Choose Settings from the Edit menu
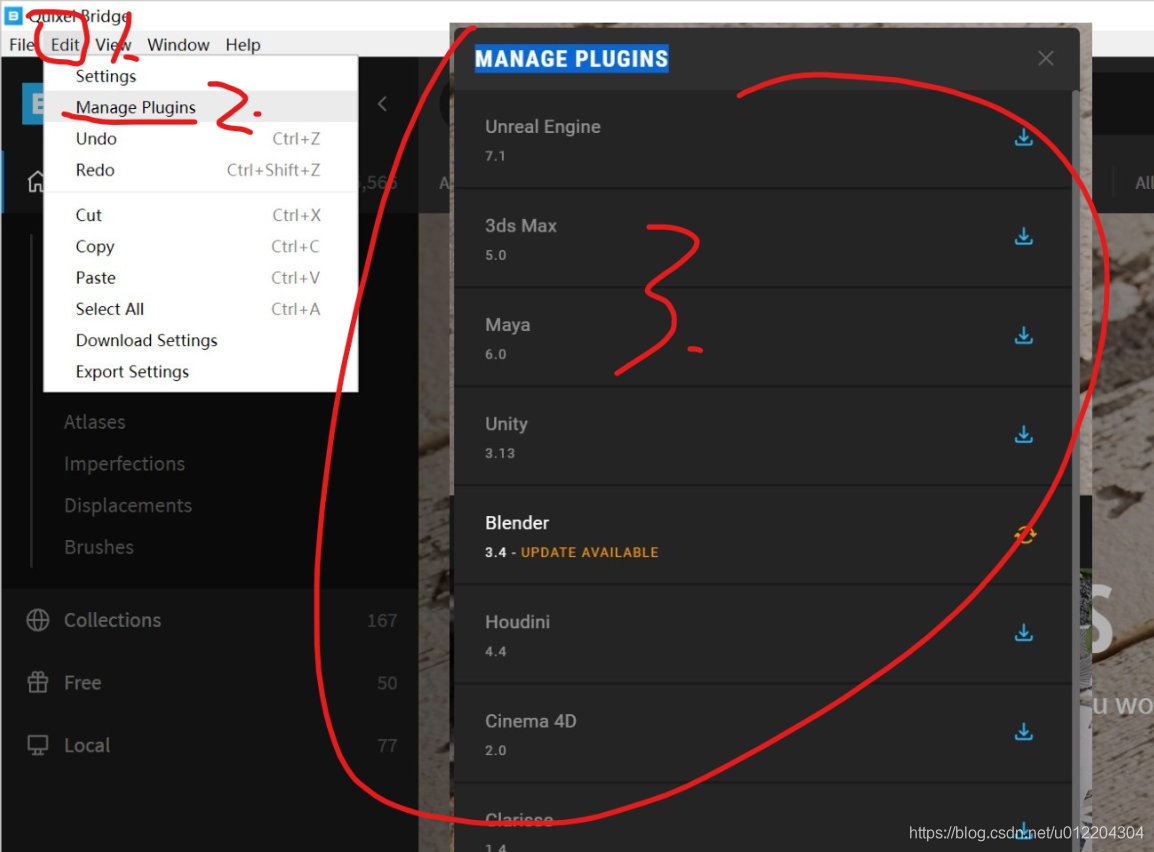 pyautogui.click(x=201, y=76)
